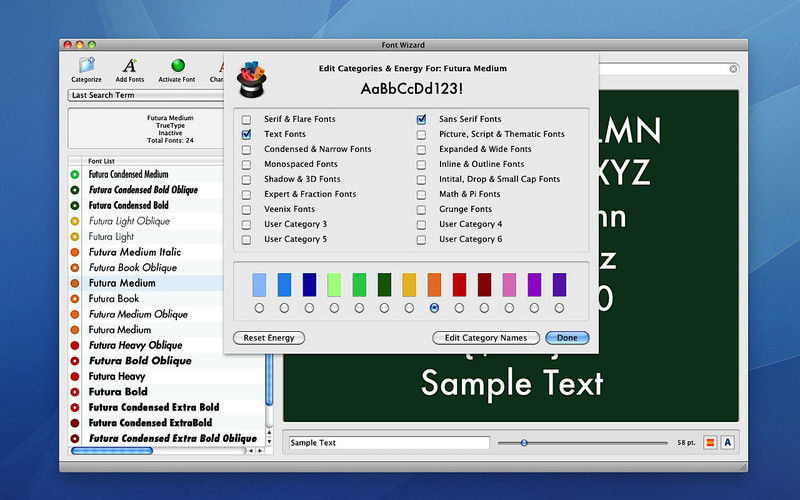Select radio button under red swatch
The width and height of the screenshot is (800, 500).
pos(459,308)
